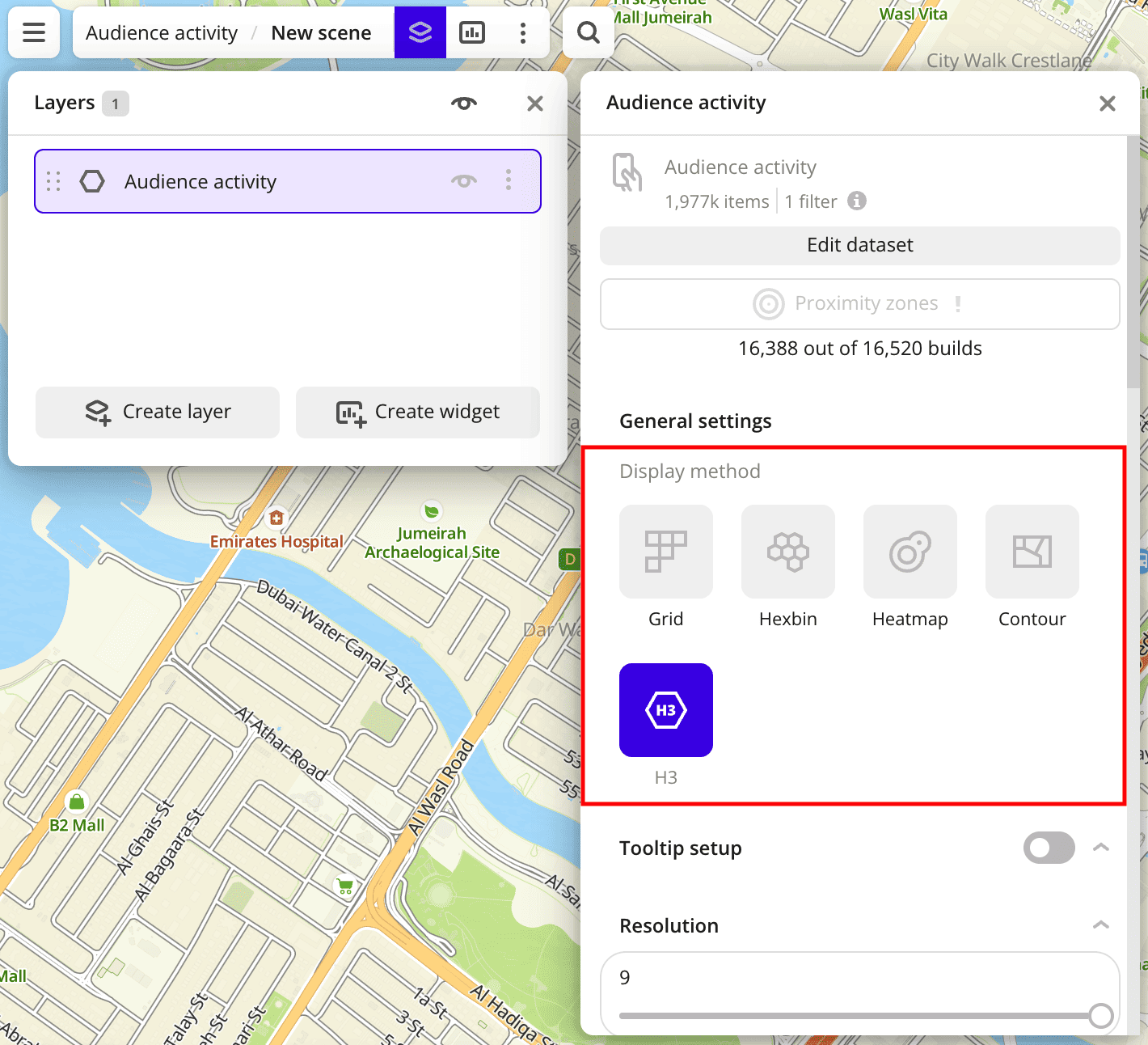Viewport: 1148px width, 1045px height.
Task: Click the Edit dataset button
Action: pyautogui.click(x=859, y=245)
